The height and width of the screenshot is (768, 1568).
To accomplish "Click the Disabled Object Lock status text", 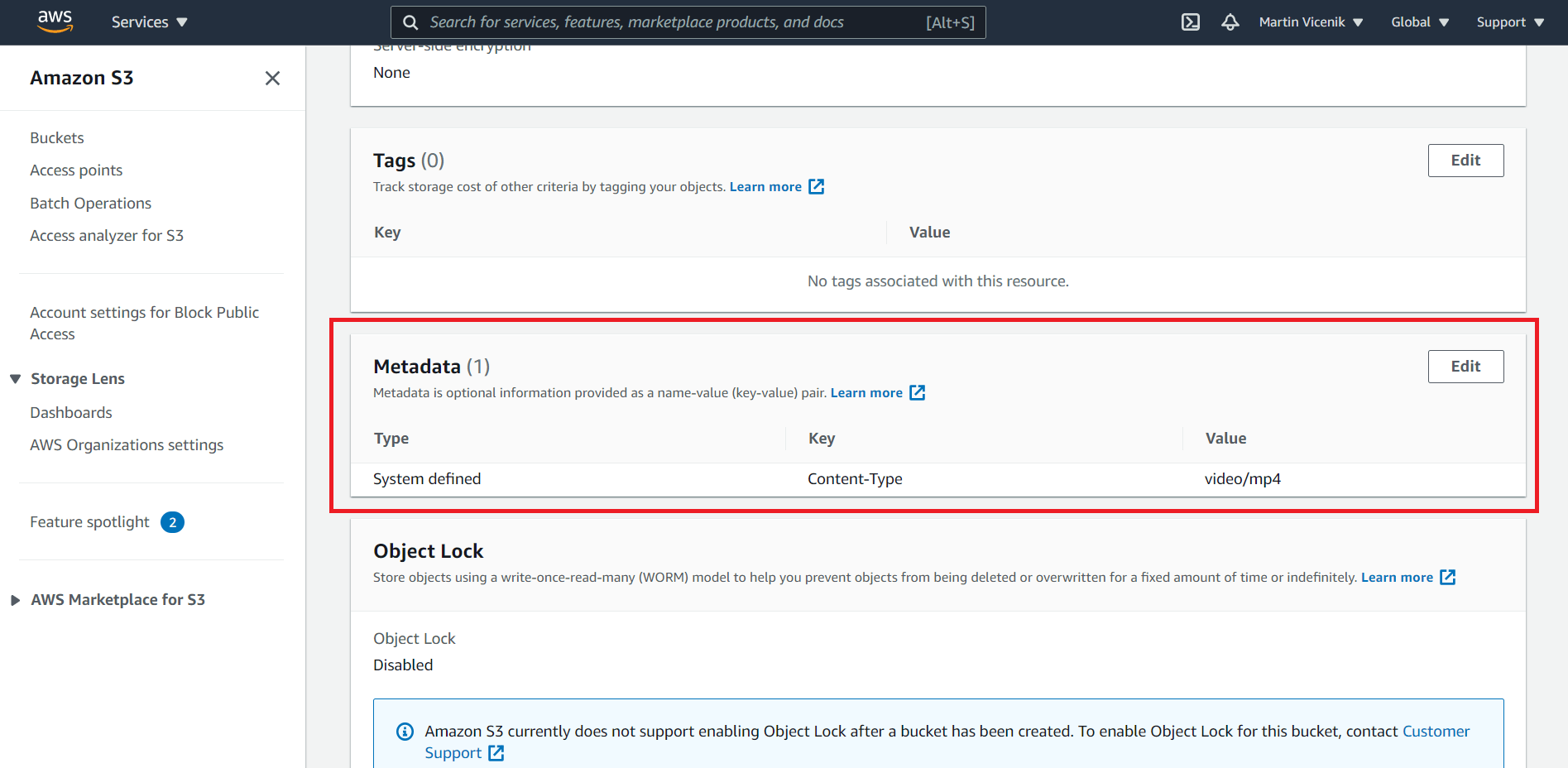I will [x=403, y=665].
